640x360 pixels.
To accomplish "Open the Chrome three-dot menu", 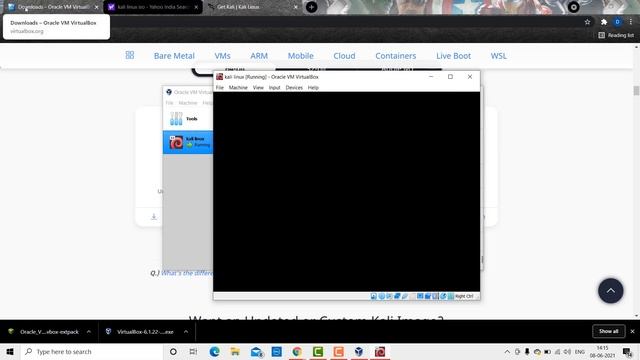I will click(631, 22).
